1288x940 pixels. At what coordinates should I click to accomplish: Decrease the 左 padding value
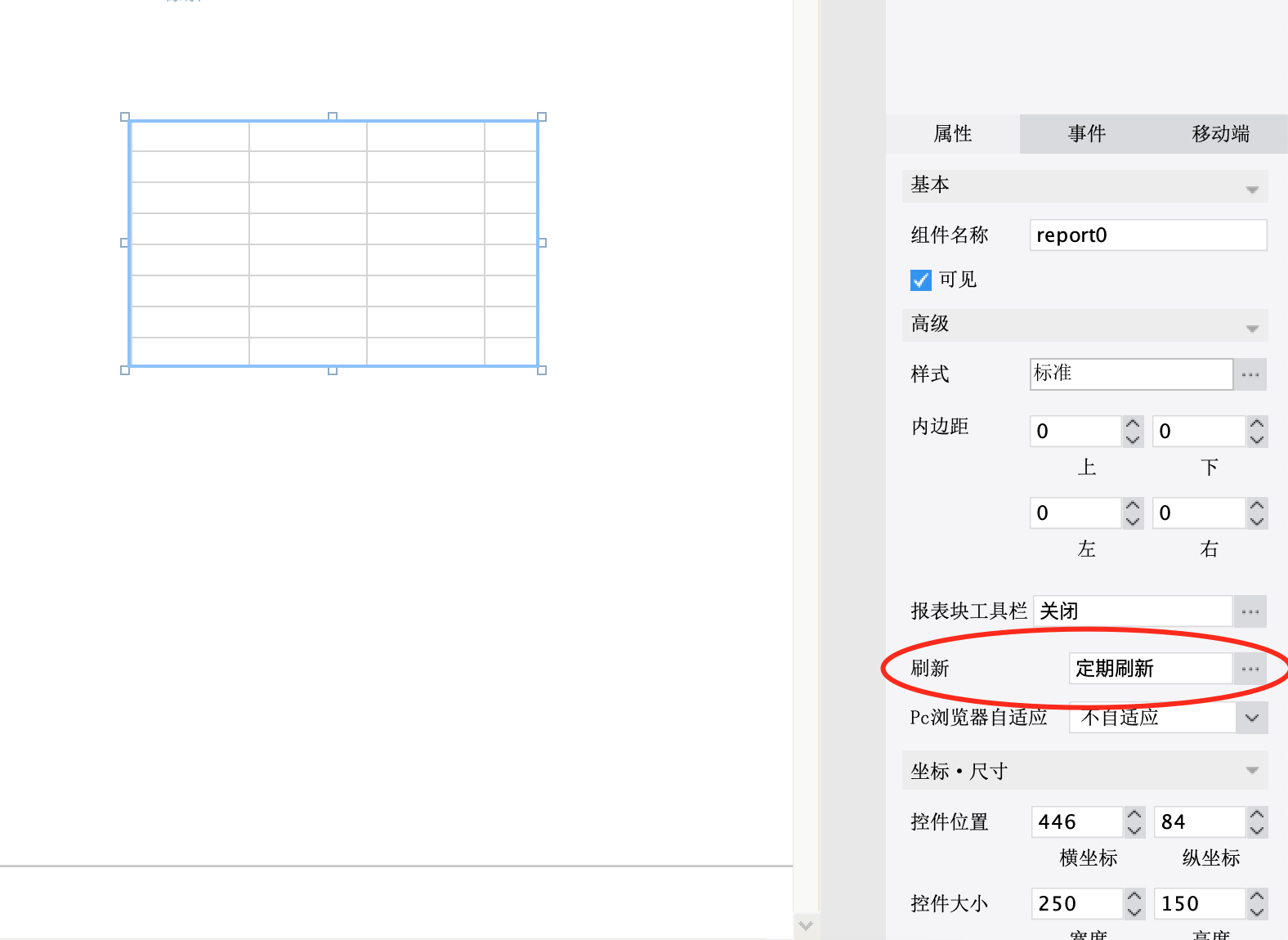pos(1133,521)
